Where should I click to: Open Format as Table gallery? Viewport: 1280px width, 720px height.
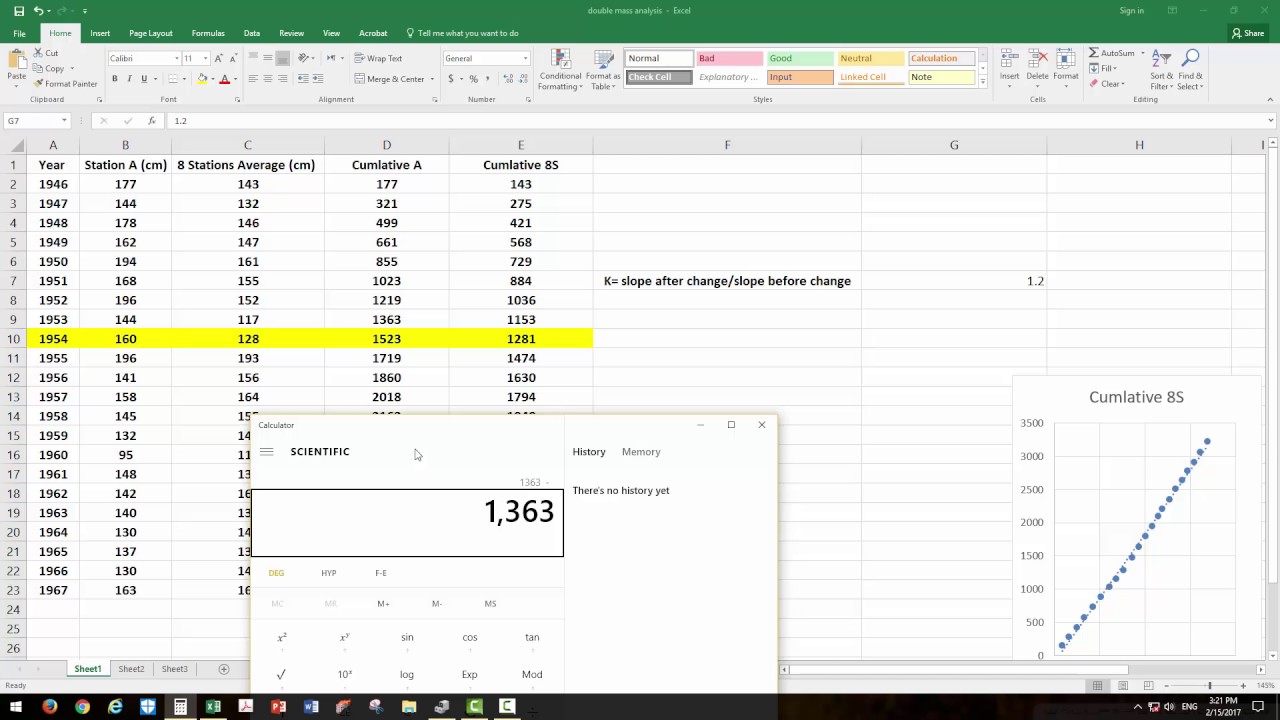click(x=603, y=70)
